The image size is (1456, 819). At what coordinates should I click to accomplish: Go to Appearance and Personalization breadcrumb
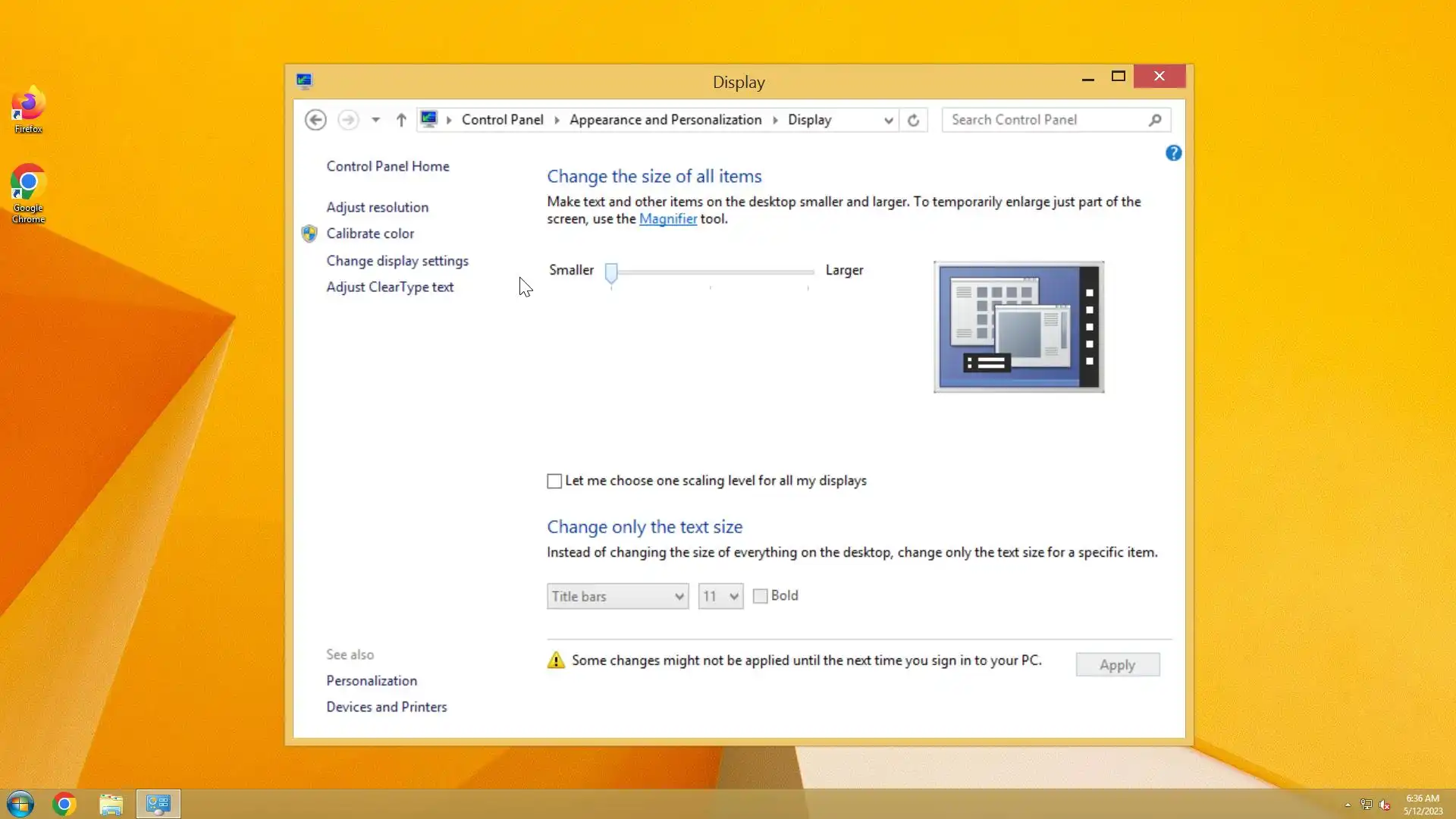click(665, 120)
